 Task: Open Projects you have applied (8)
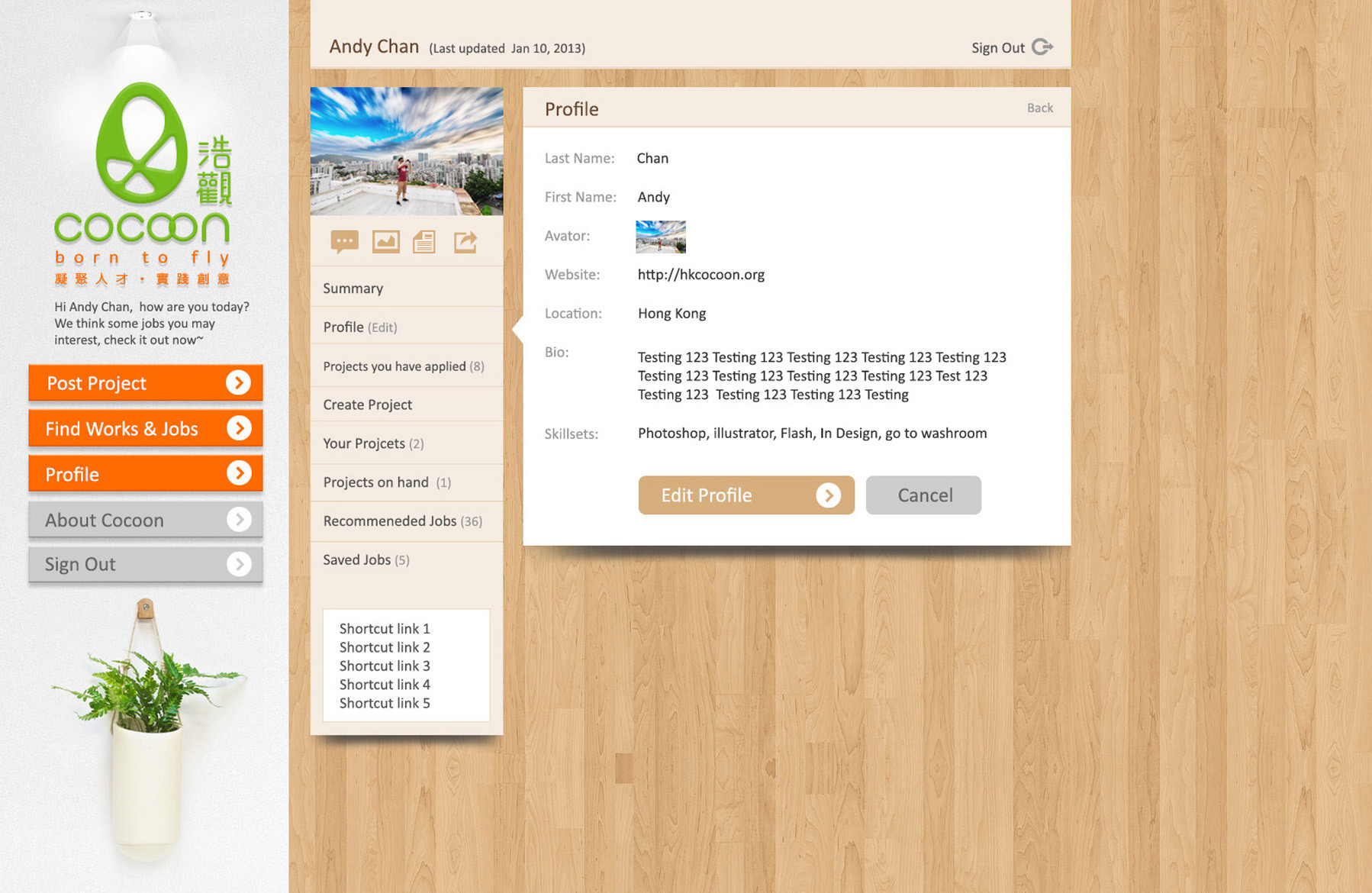407,366
